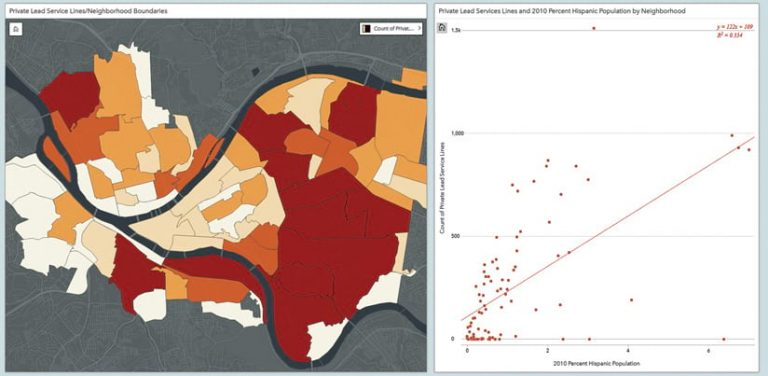768x376 pixels.
Task: Select the zero-count point past 6 percent Hispanic
Action: pyautogui.click(x=723, y=339)
